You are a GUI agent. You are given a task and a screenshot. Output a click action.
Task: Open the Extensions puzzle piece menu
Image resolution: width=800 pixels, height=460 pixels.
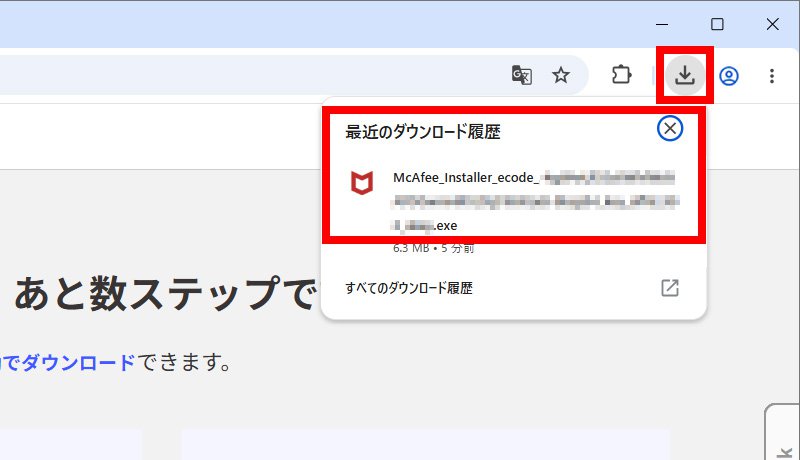point(621,75)
